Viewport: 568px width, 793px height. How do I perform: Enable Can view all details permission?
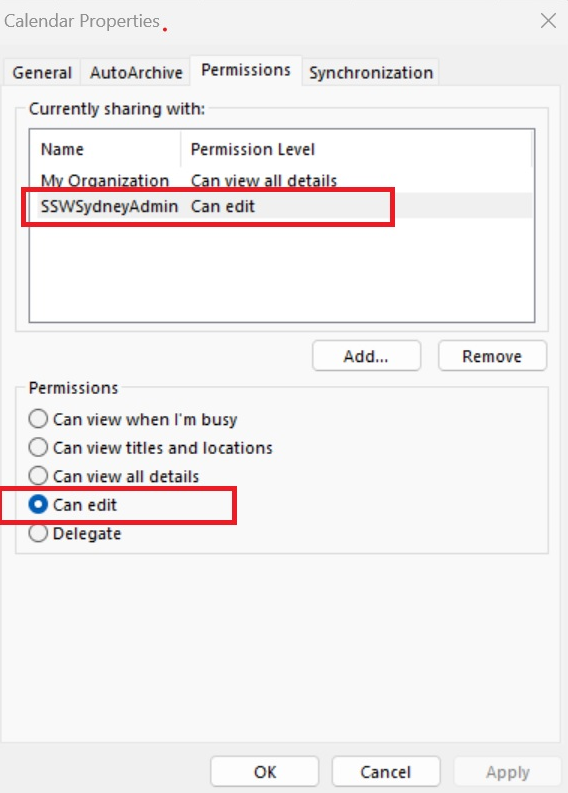click(114, 476)
